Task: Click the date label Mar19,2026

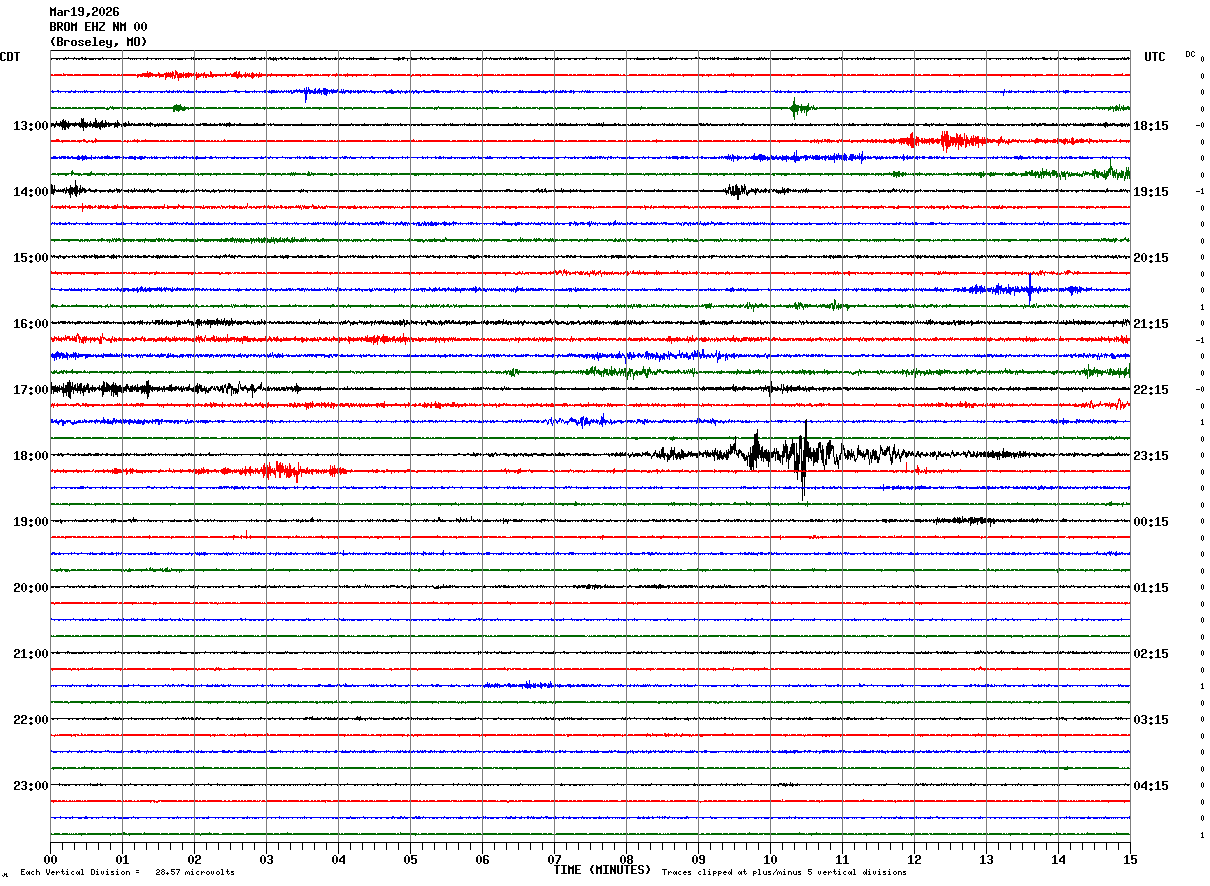Action: (x=84, y=12)
